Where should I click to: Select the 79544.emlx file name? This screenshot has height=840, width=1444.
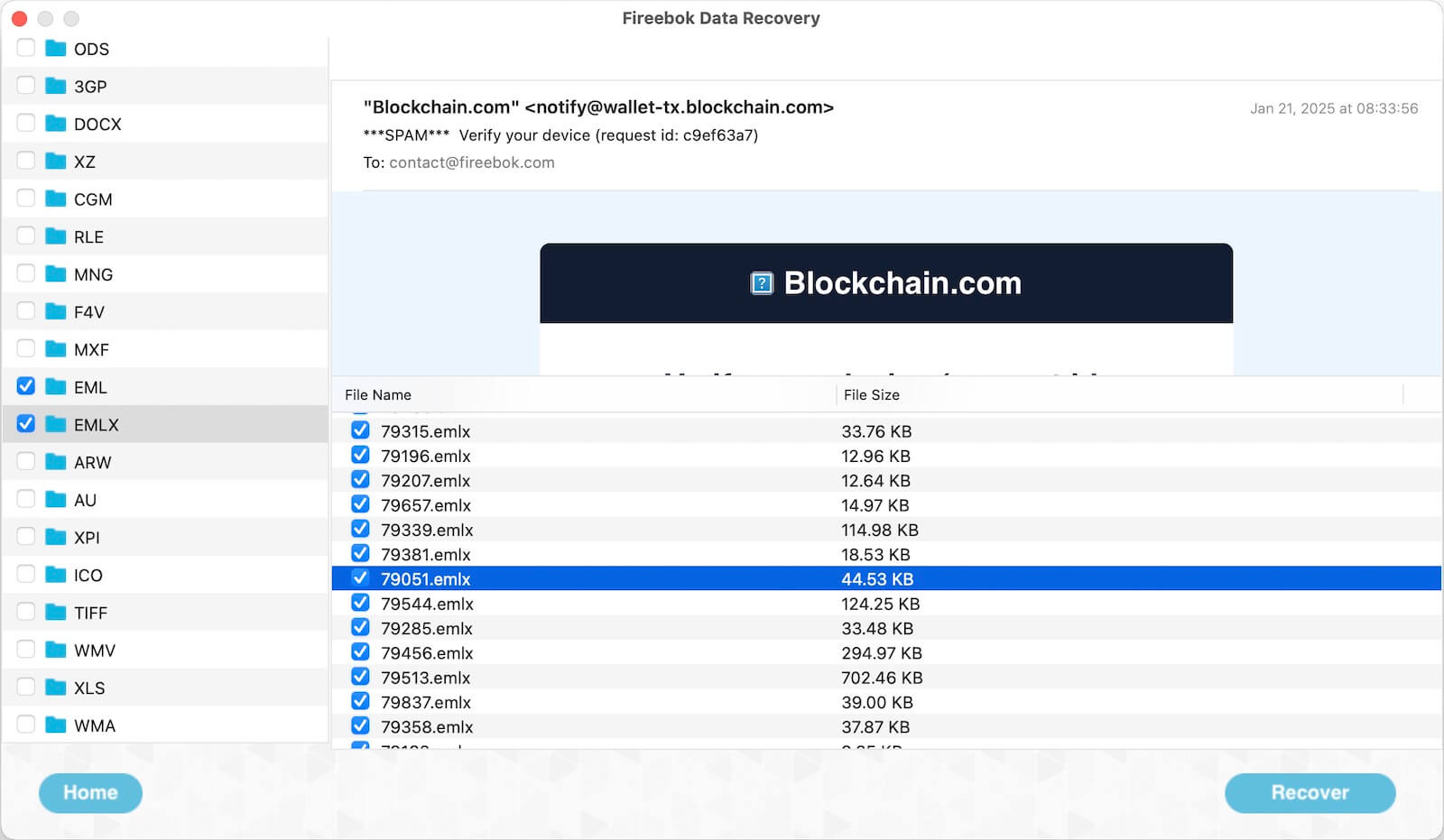point(427,604)
